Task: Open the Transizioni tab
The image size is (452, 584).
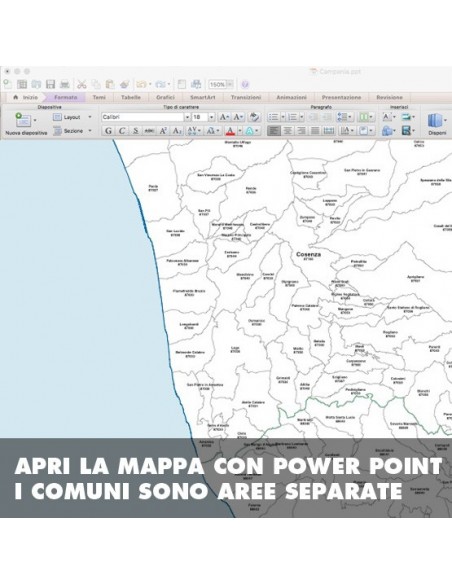Action: 246,98
